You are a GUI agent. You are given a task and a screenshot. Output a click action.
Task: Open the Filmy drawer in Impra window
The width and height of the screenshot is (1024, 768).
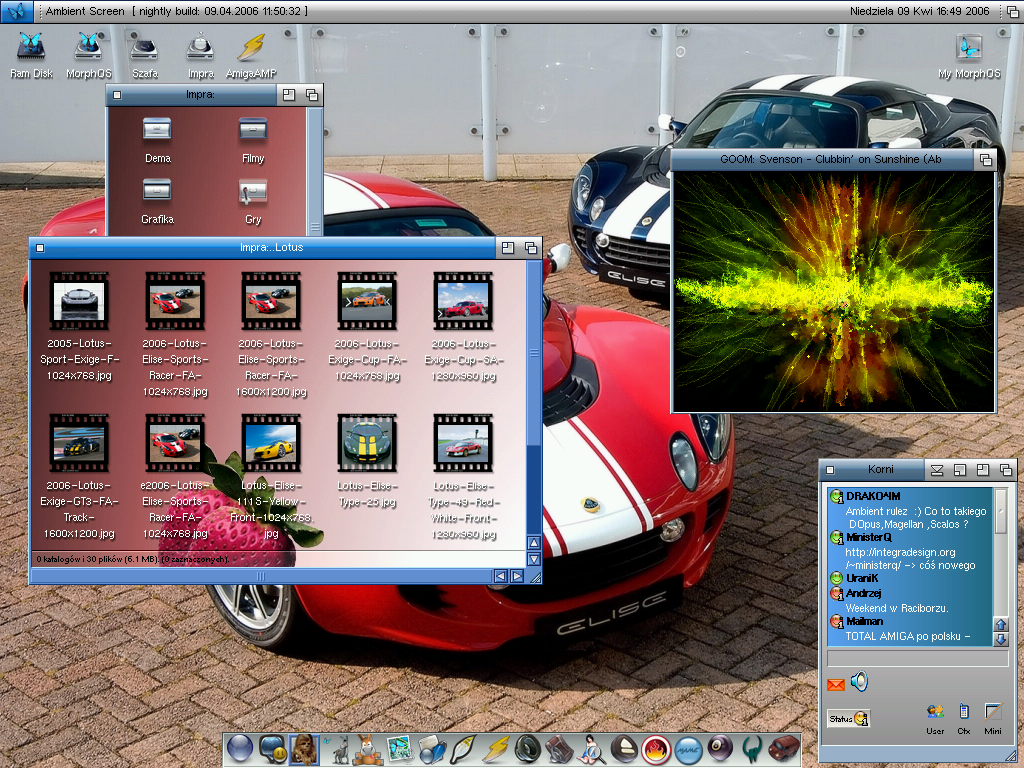pyautogui.click(x=253, y=138)
